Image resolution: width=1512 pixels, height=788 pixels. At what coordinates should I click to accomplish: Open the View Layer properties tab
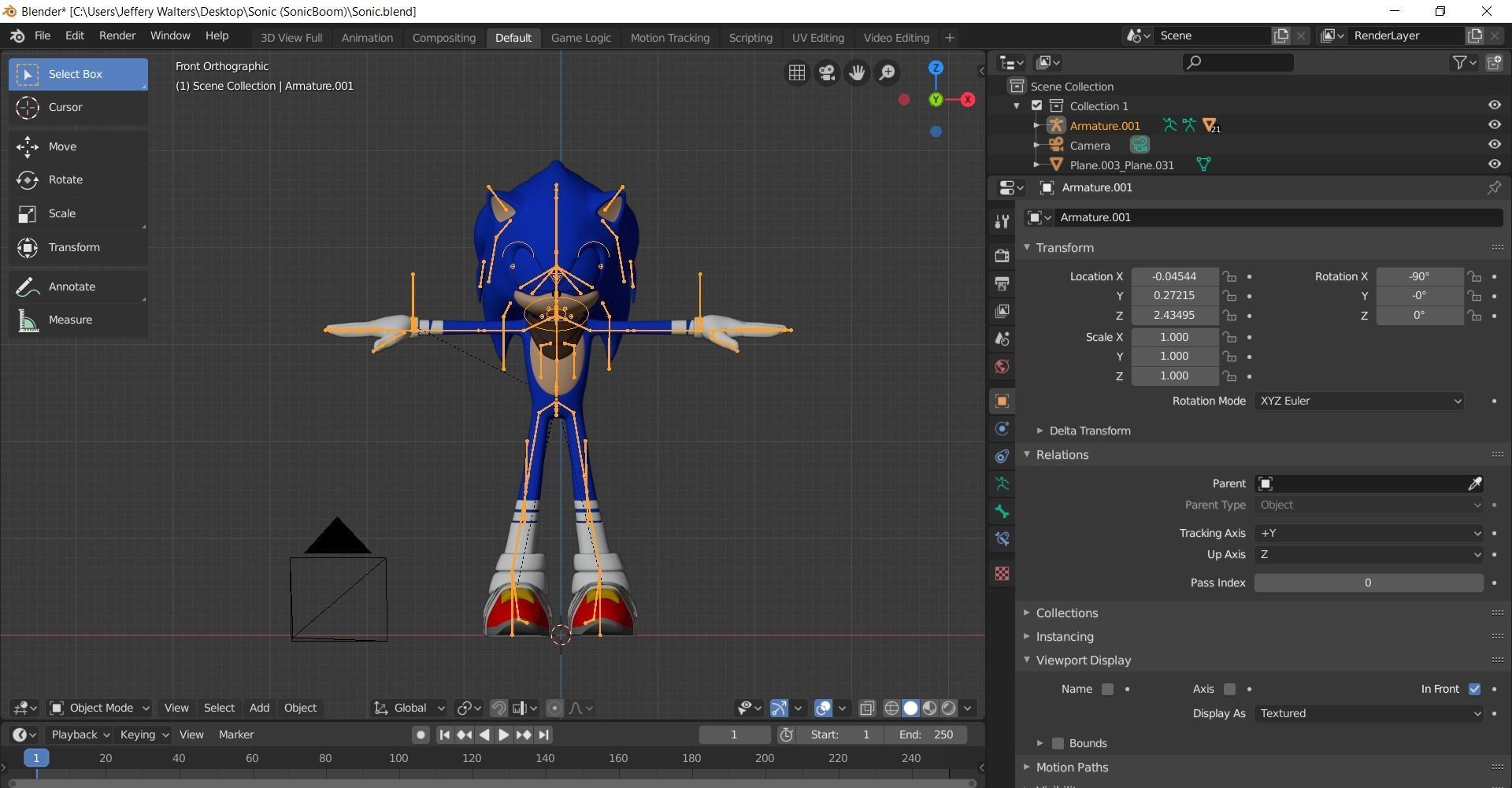pos(1002,311)
